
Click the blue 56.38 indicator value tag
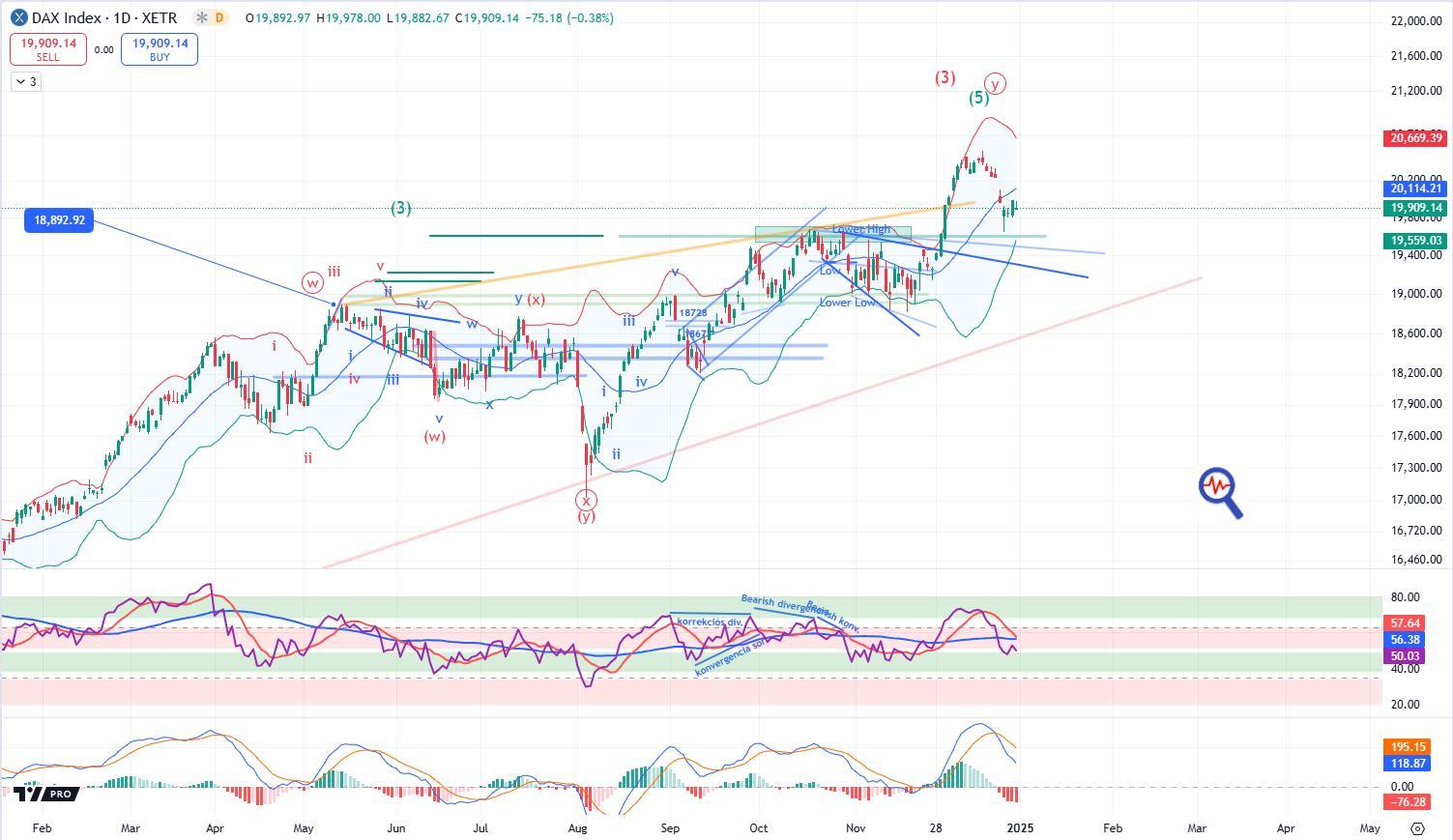pyautogui.click(x=1405, y=640)
